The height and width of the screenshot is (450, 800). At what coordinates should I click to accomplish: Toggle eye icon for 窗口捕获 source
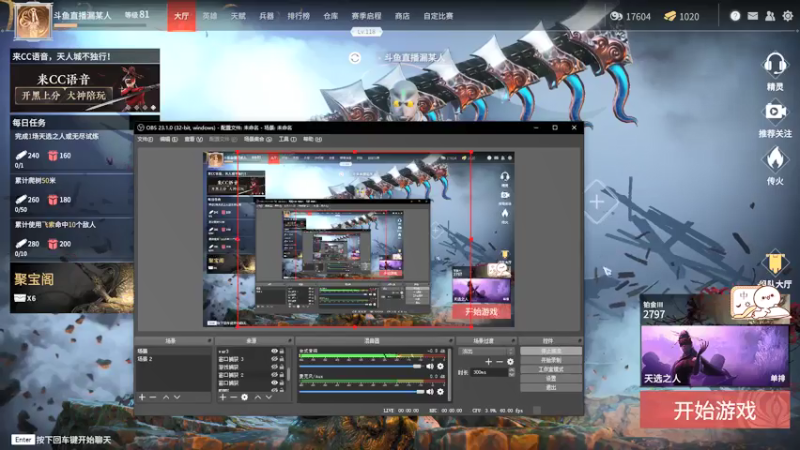pyautogui.click(x=274, y=382)
